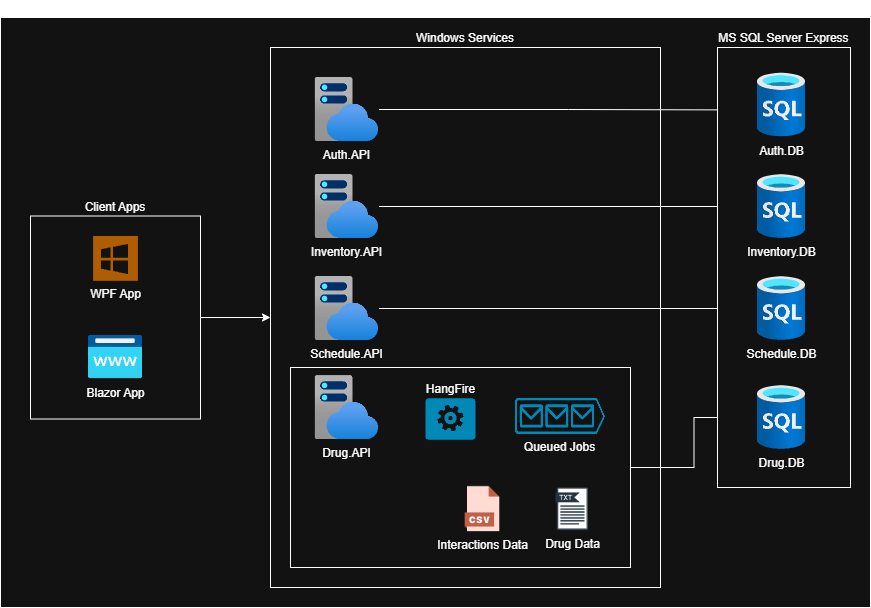Select the Drug.API server icon
Screen dimensions: 871x608
[345, 407]
